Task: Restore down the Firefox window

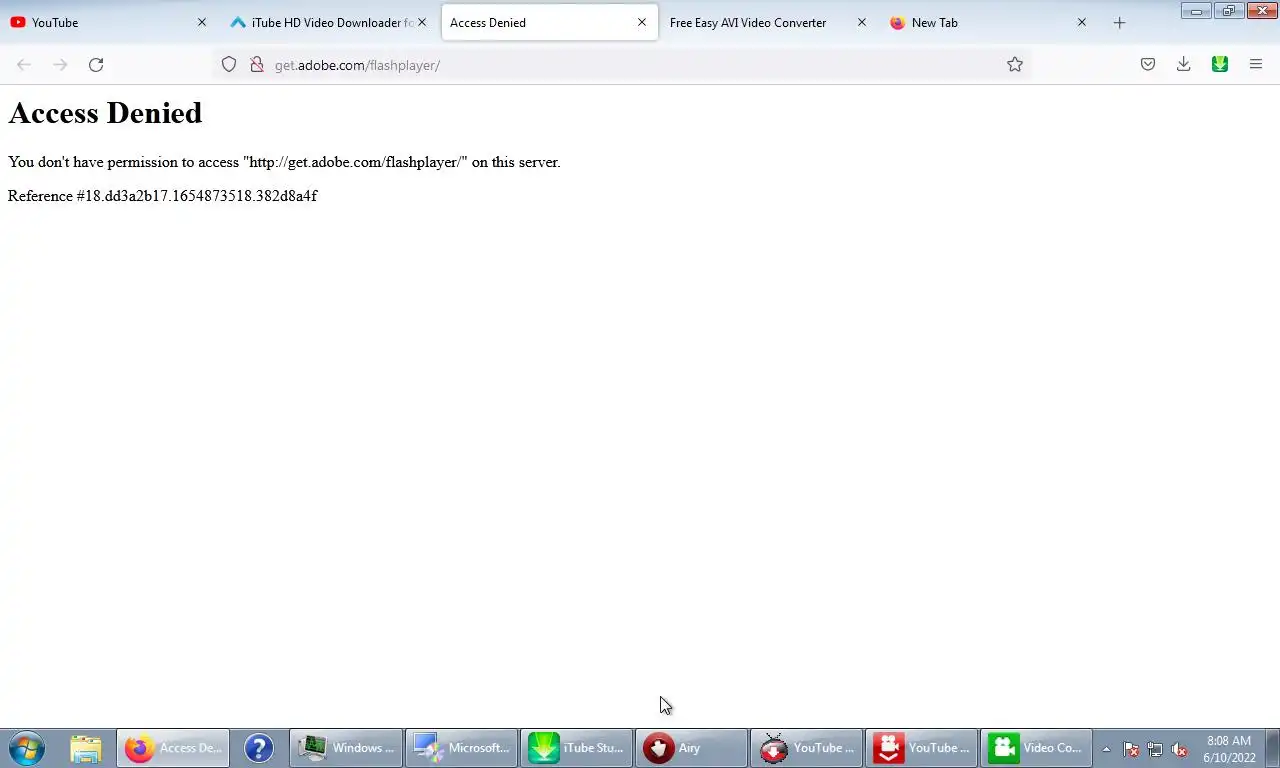Action: [1229, 10]
